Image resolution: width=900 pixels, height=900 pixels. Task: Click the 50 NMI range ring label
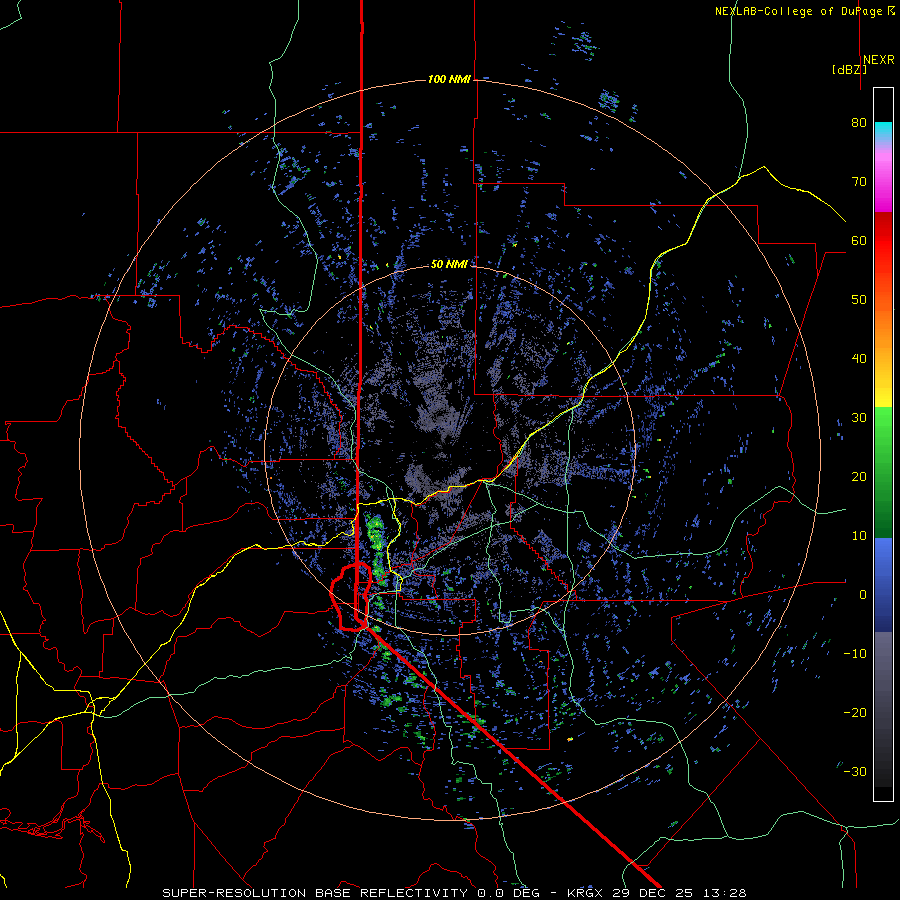pos(449,264)
